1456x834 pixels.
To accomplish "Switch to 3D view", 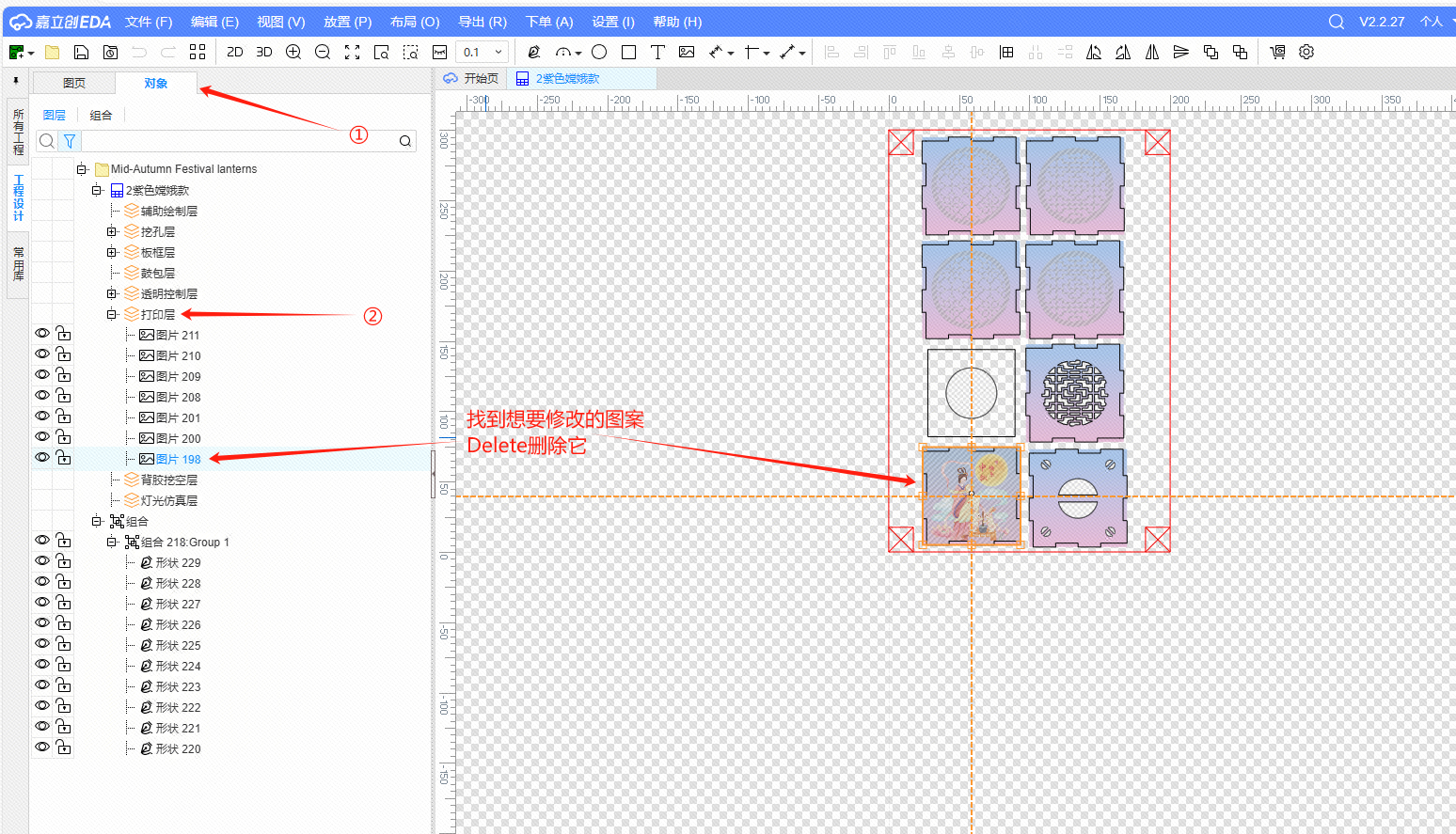I will coord(264,53).
